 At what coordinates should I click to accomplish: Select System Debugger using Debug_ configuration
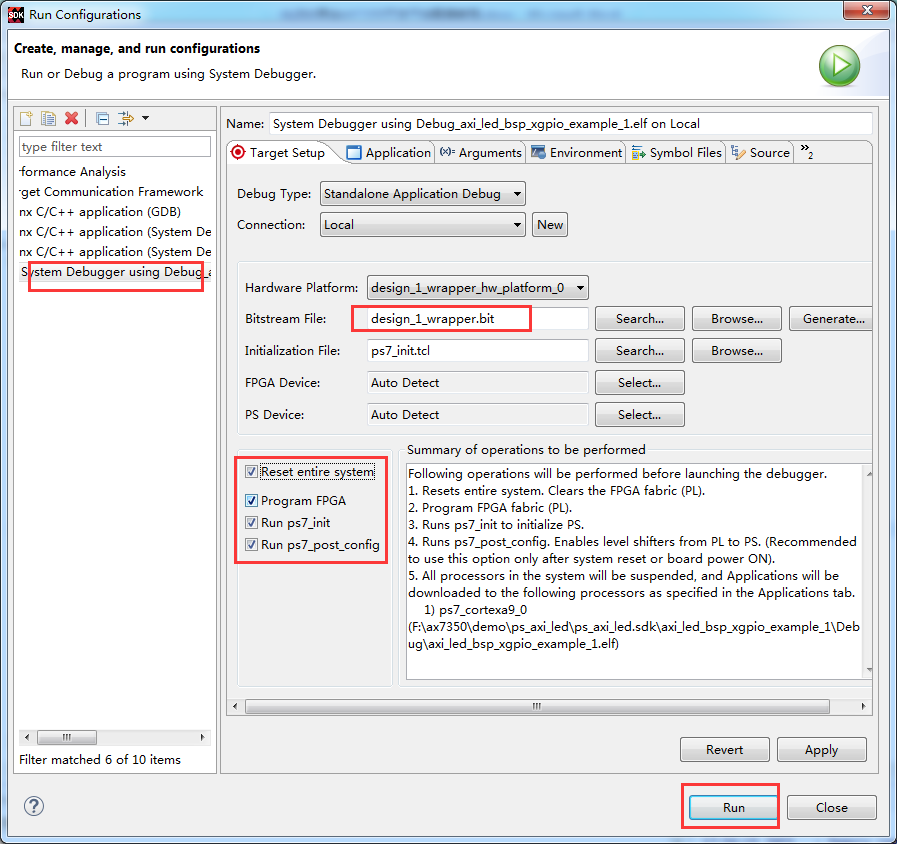click(115, 272)
